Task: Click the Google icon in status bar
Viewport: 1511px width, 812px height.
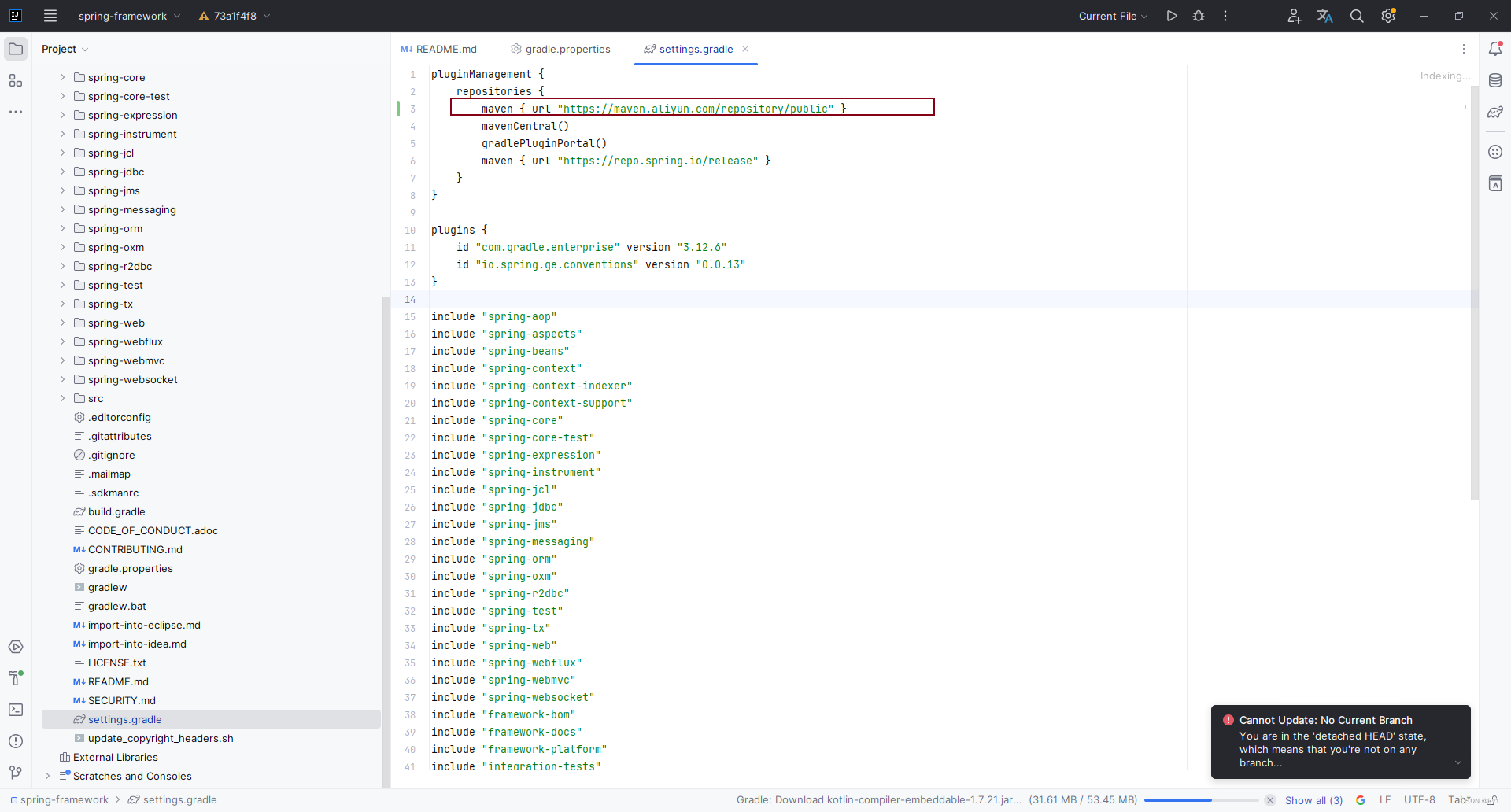Action: pyautogui.click(x=1361, y=800)
